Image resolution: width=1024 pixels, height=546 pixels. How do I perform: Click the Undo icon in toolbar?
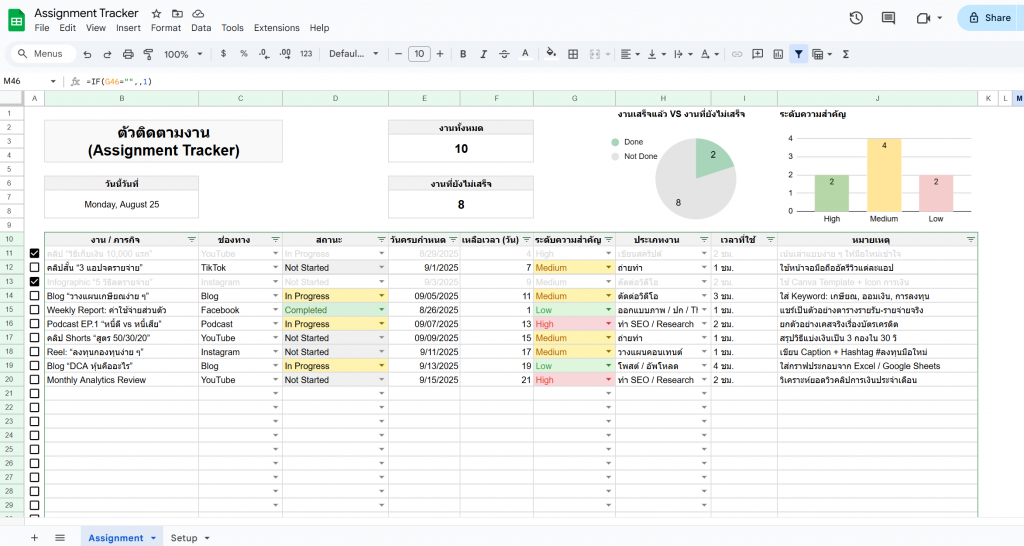click(x=87, y=54)
